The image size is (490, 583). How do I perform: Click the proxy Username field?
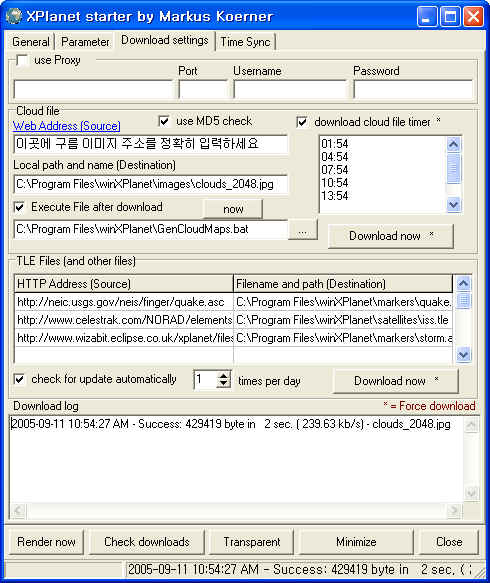click(290, 90)
